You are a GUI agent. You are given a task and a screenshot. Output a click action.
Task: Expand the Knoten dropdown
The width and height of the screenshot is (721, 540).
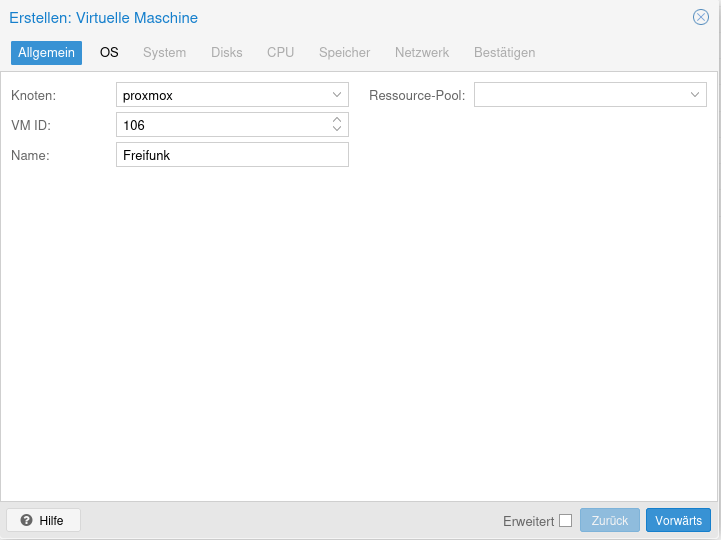coord(337,95)
